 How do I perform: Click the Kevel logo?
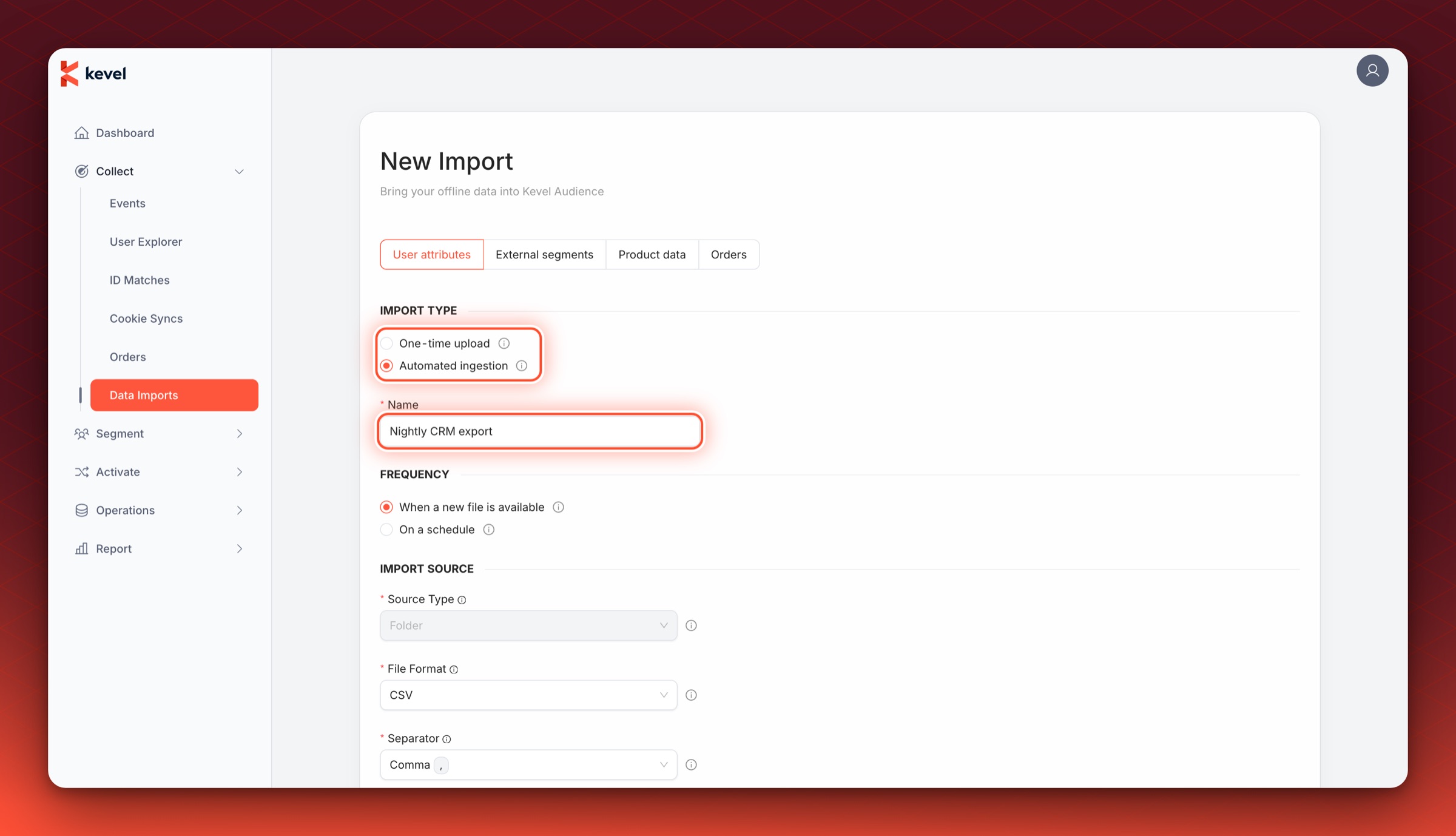pos(93,73)
